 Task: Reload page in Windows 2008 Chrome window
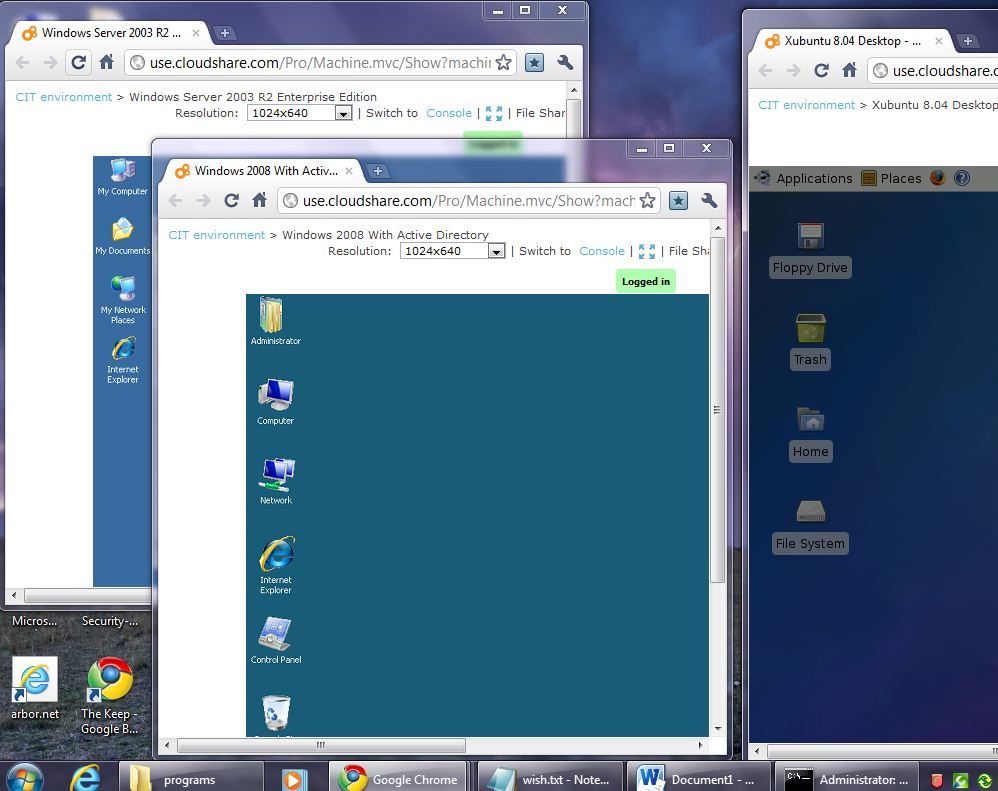232,200
